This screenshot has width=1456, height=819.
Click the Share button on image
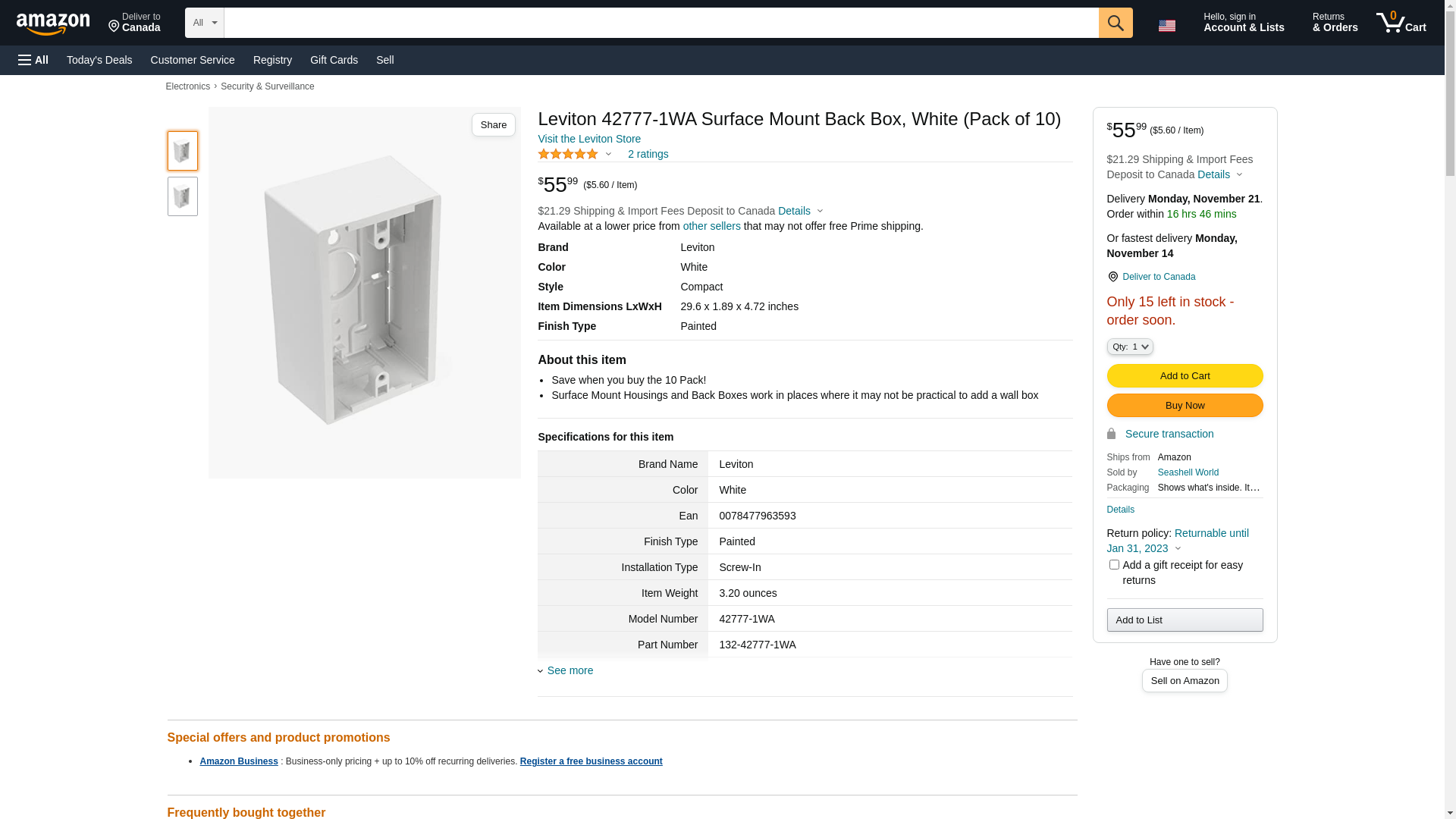pos(493,125)
